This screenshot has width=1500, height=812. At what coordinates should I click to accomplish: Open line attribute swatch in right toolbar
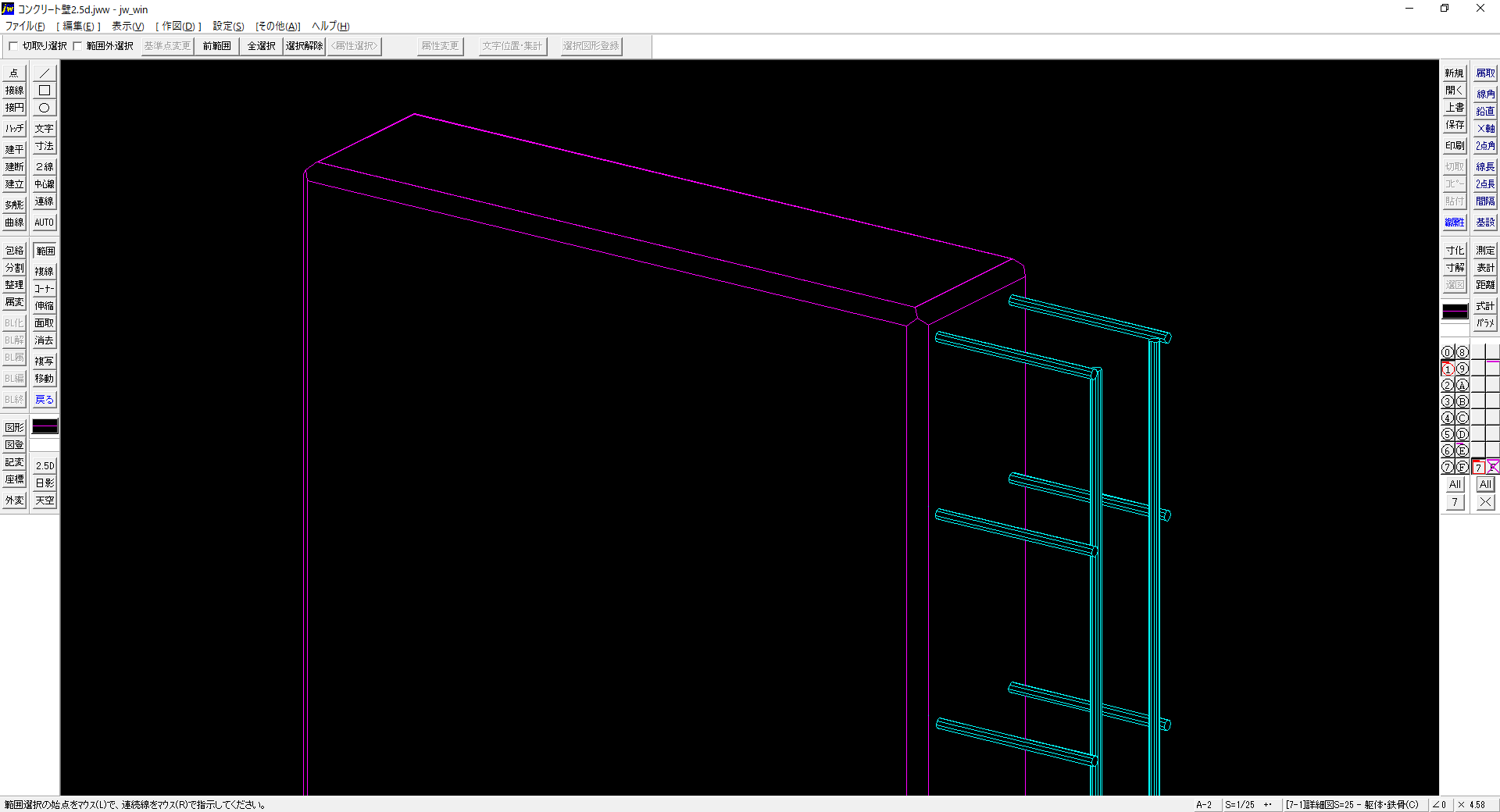[x=1455, y=311]
